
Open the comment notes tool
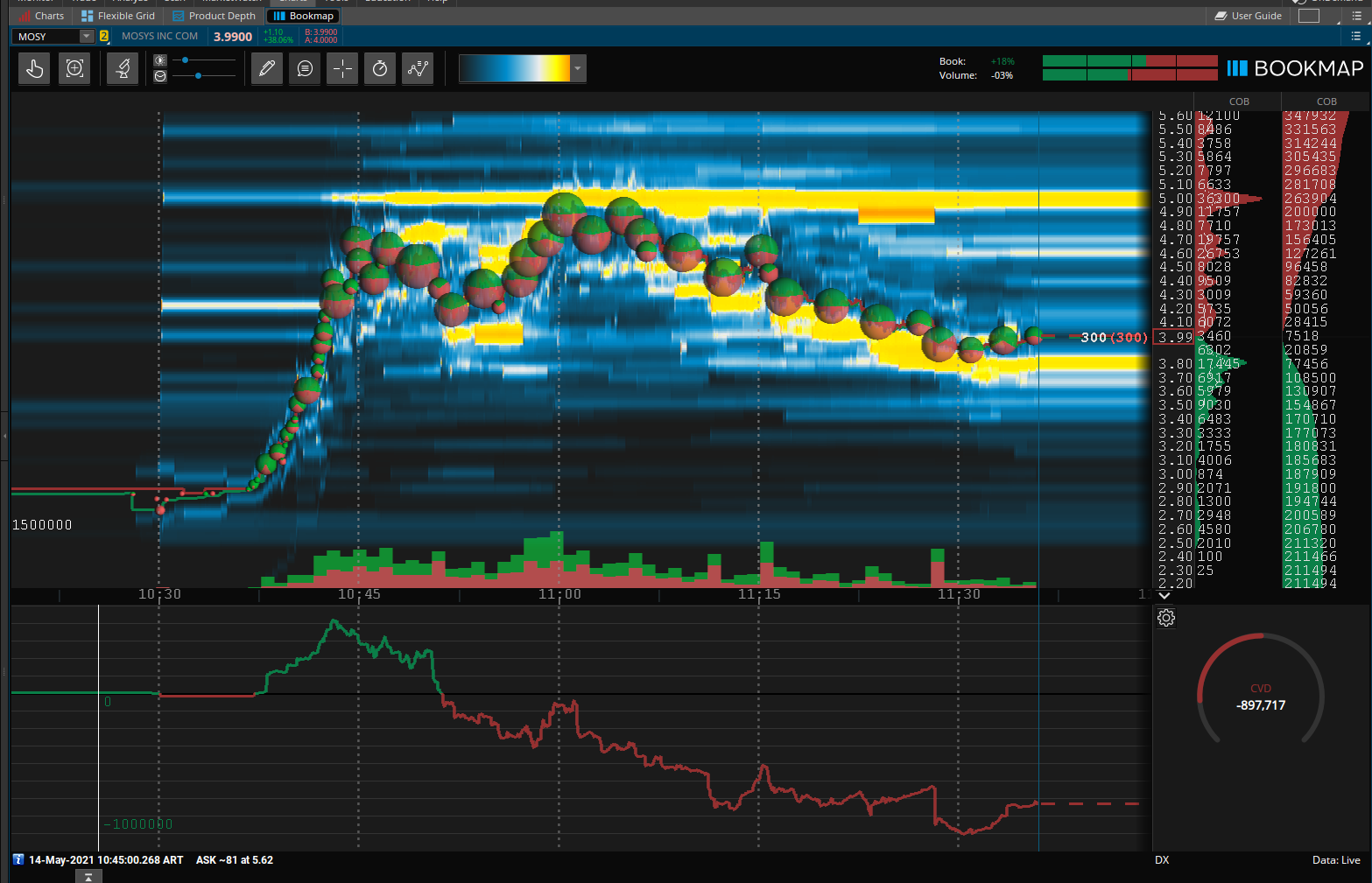coord(305,68)
